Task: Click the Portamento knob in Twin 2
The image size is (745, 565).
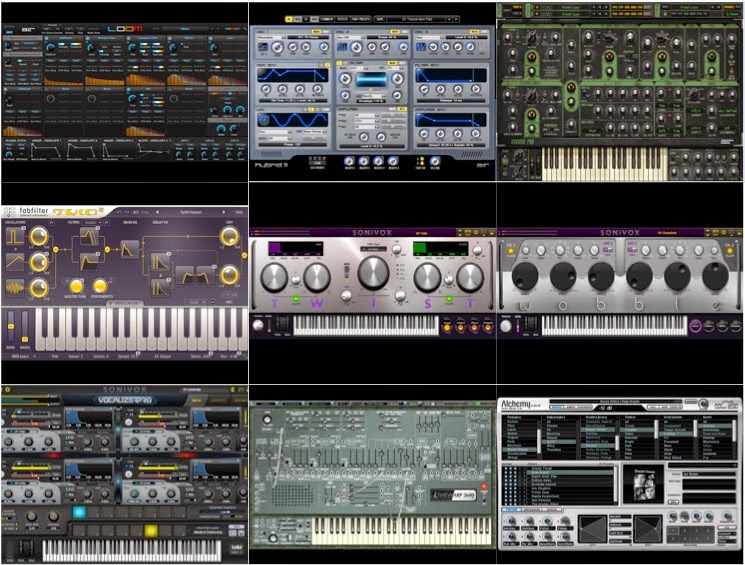Action: point(100,287)
